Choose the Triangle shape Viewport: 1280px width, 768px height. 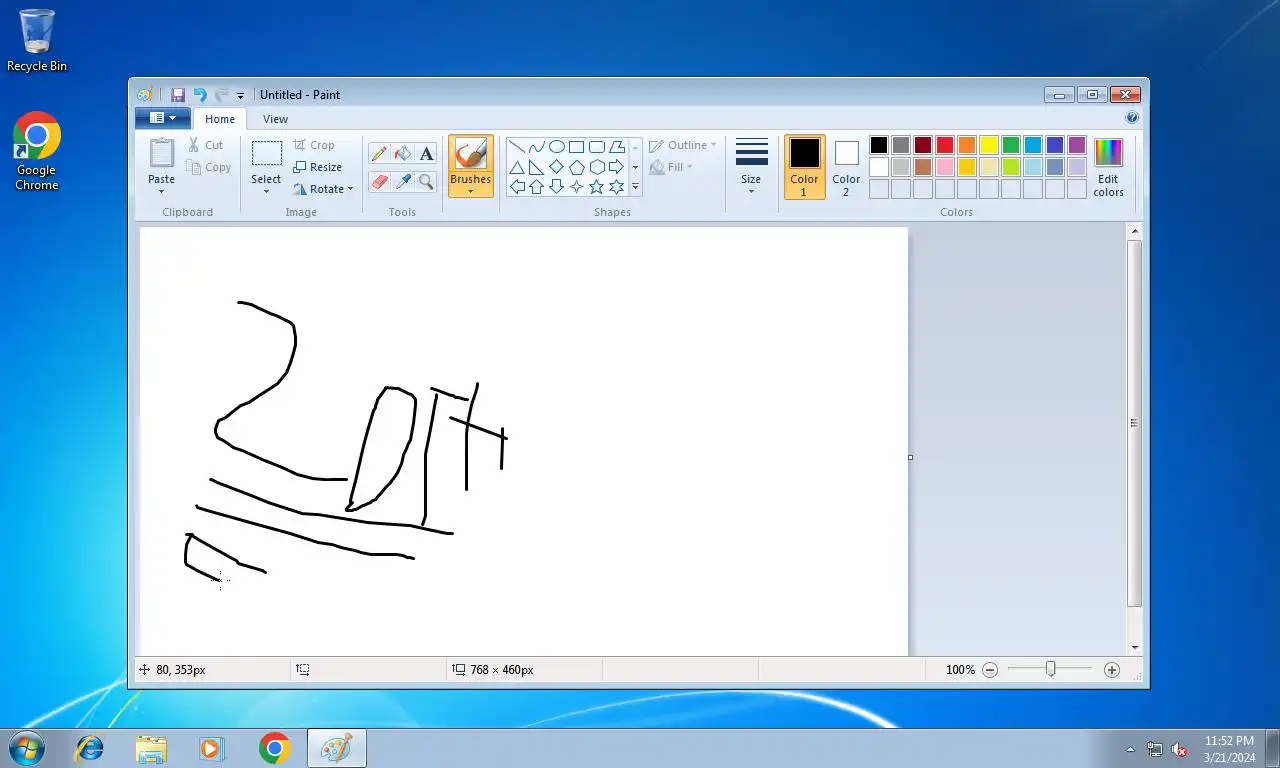[517, 167]
